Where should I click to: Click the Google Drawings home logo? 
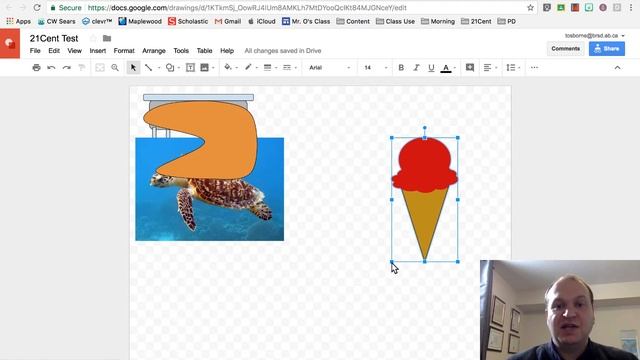coord(10,43)
